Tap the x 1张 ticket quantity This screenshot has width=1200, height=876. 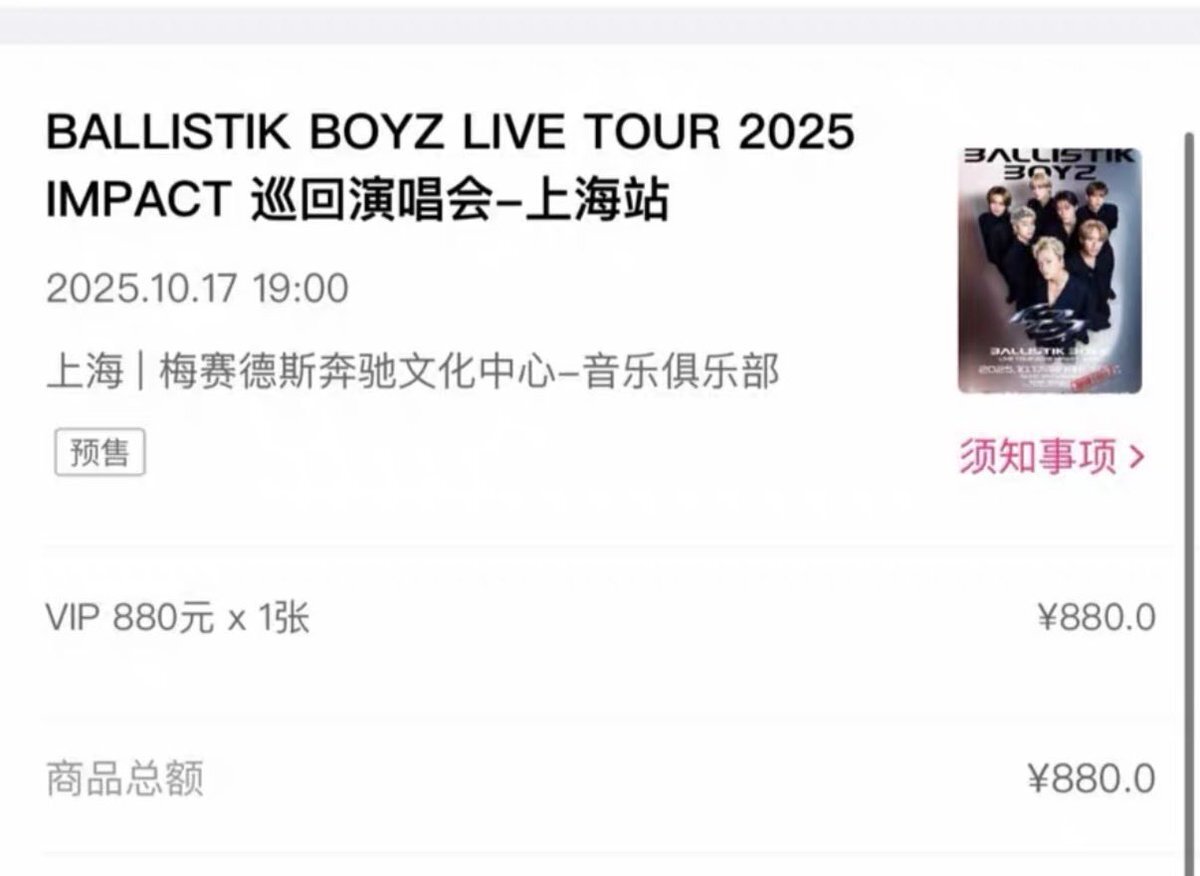269,618
